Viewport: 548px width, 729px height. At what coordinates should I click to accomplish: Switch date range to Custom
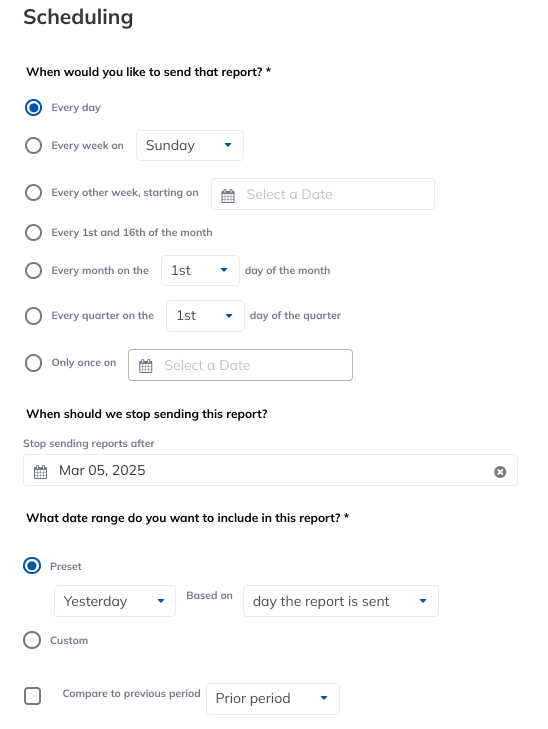click(x=32, y=640)
